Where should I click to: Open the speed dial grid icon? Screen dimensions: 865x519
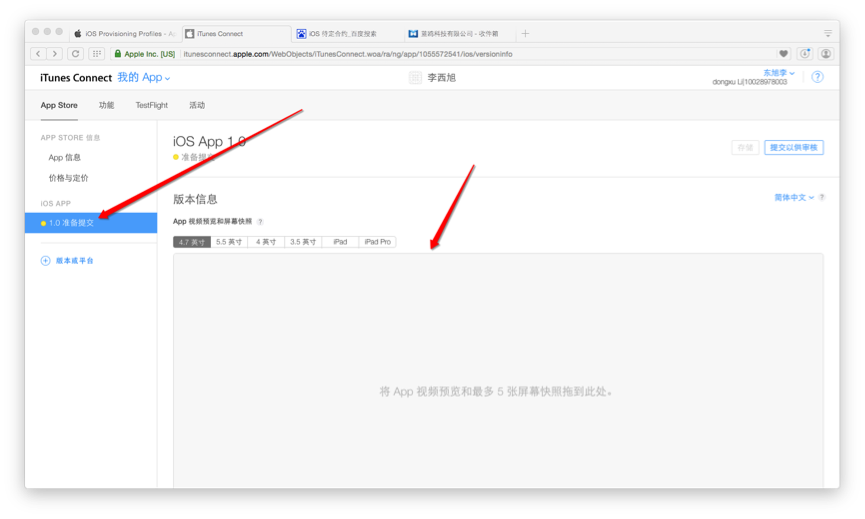tap(97, 53)
